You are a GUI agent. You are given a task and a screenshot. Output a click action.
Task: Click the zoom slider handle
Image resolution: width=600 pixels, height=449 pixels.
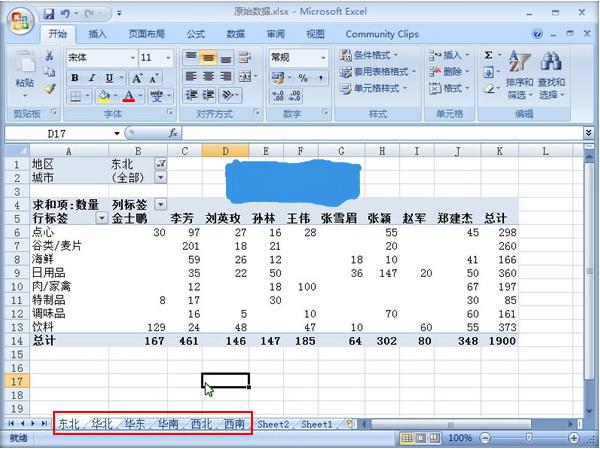pos(529,438)
